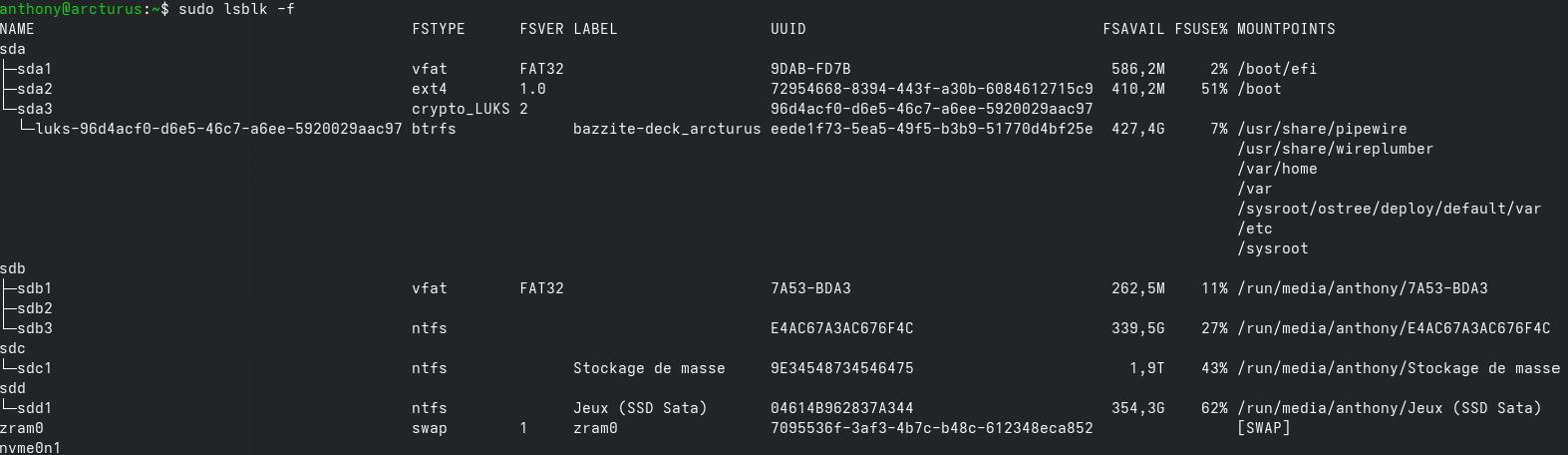This screenshot has height=455, width=1568.
Task: Click the /sysroot/ostree/deploy/default/var path
Action: pyautogui.click(x=1389, y=209)
